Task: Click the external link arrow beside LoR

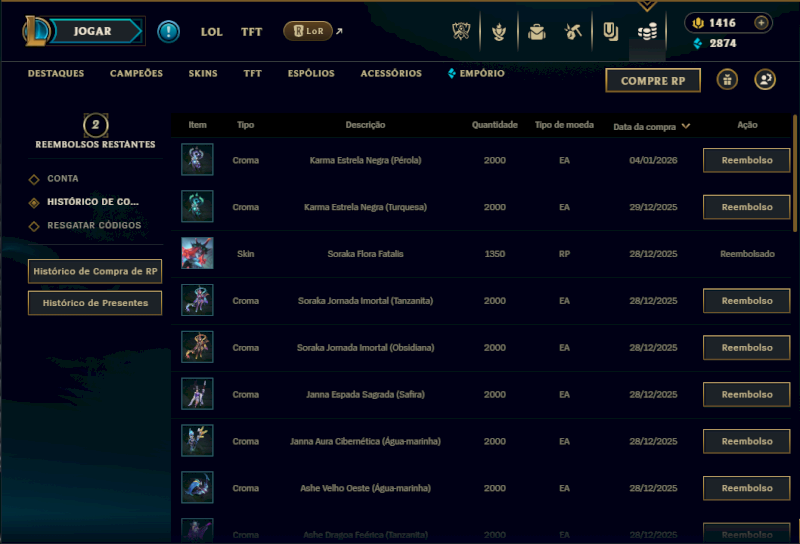Action: [339, 31]
